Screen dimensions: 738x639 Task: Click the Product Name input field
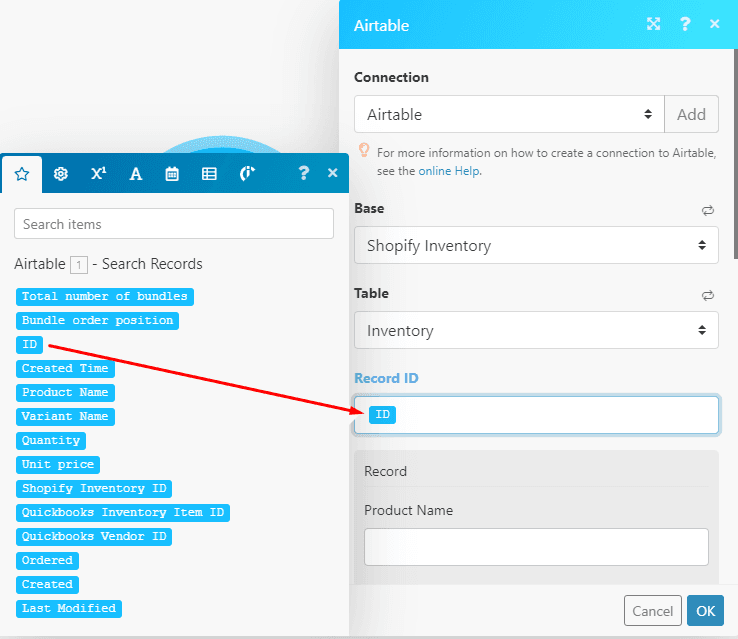(x=536, y=547)
